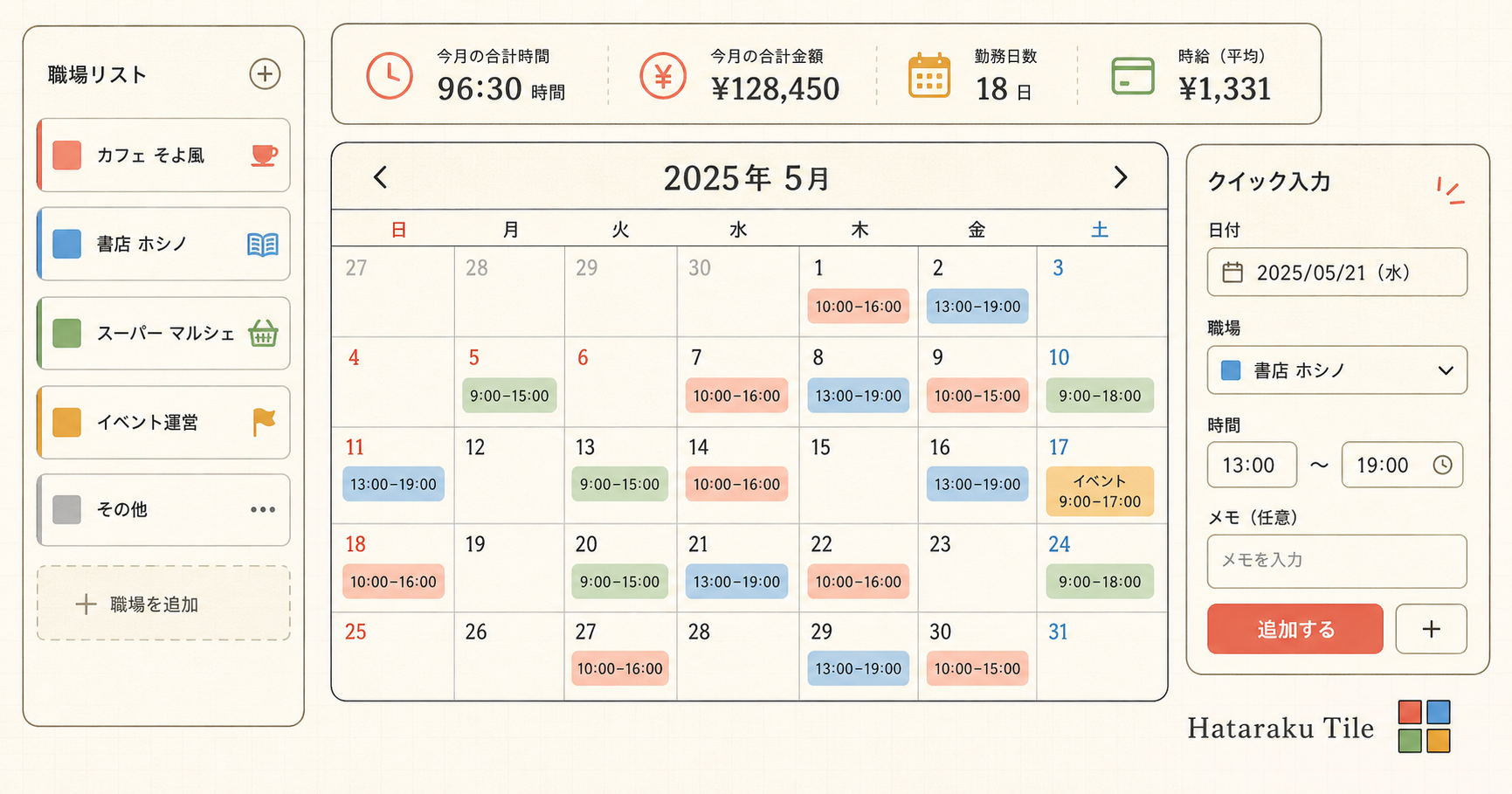Click the green swatch for スーパー マルシェ

pyautogui.click(x=67, y=333)
